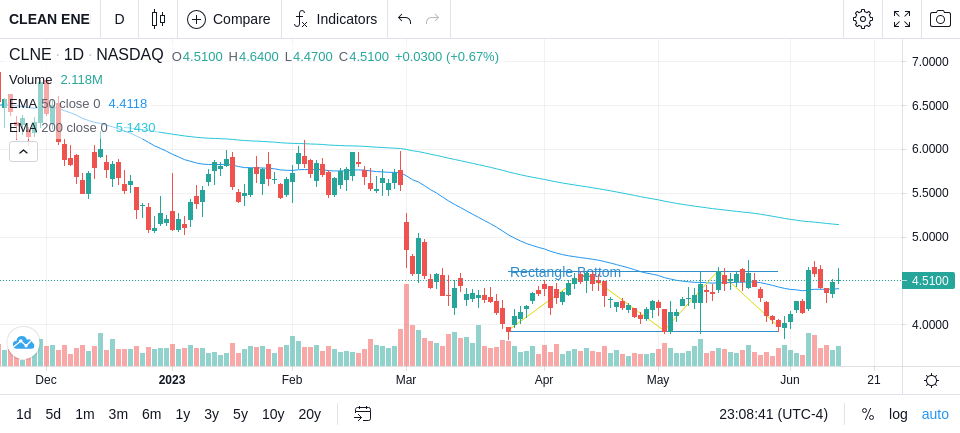Click the EMA 50 value 4.4118
960x433 pixels.
(x=128, y=104)
